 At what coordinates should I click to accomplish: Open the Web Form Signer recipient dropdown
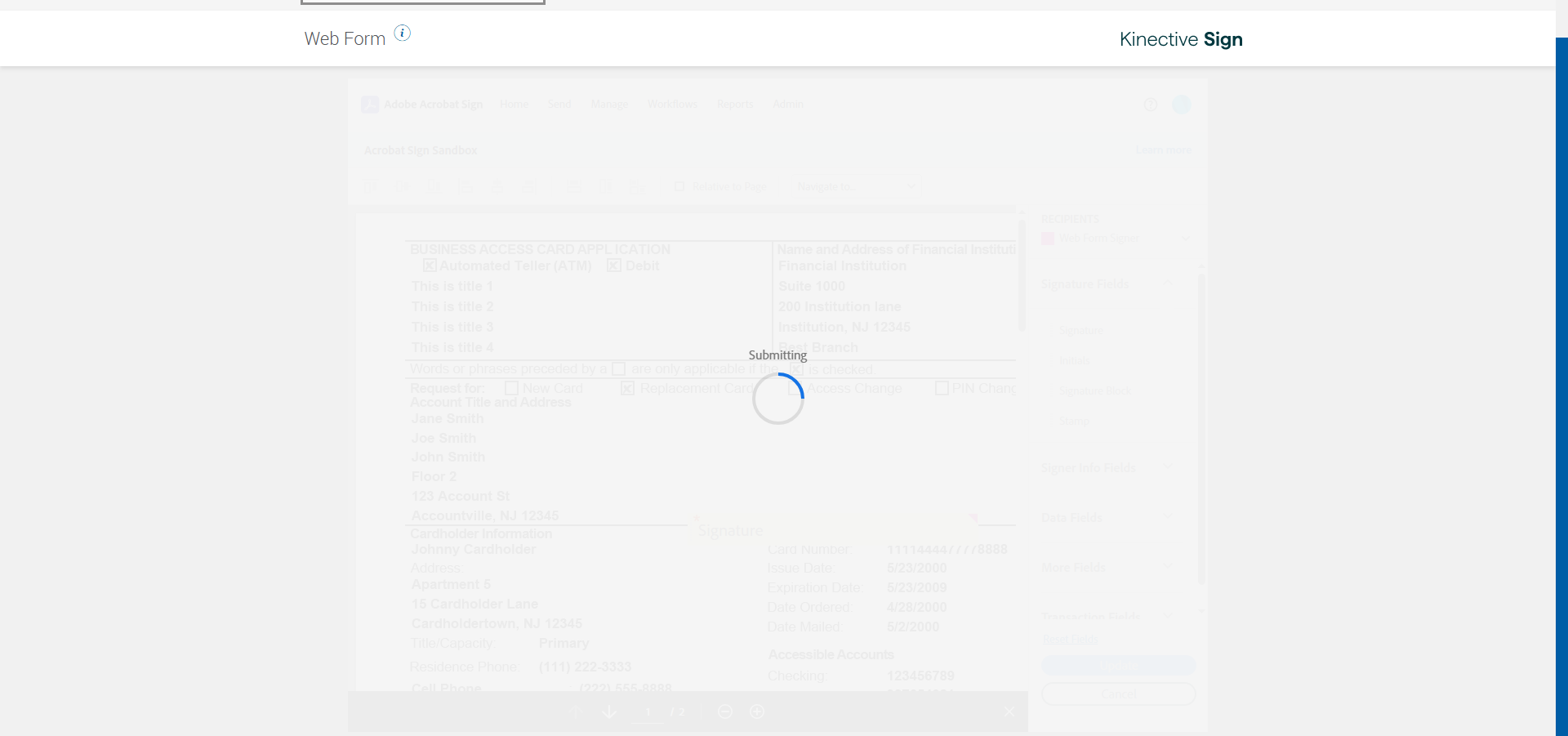pyautogui.click(x=1116, y=239)
